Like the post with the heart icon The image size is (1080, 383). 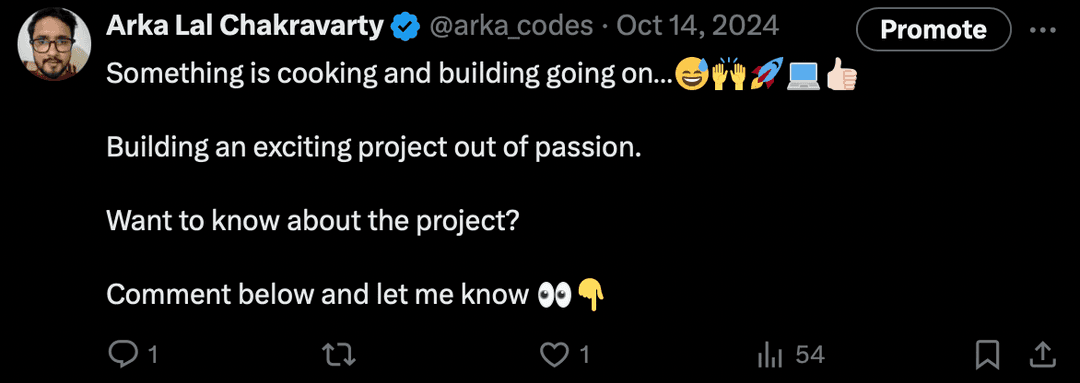click(552, 355)
